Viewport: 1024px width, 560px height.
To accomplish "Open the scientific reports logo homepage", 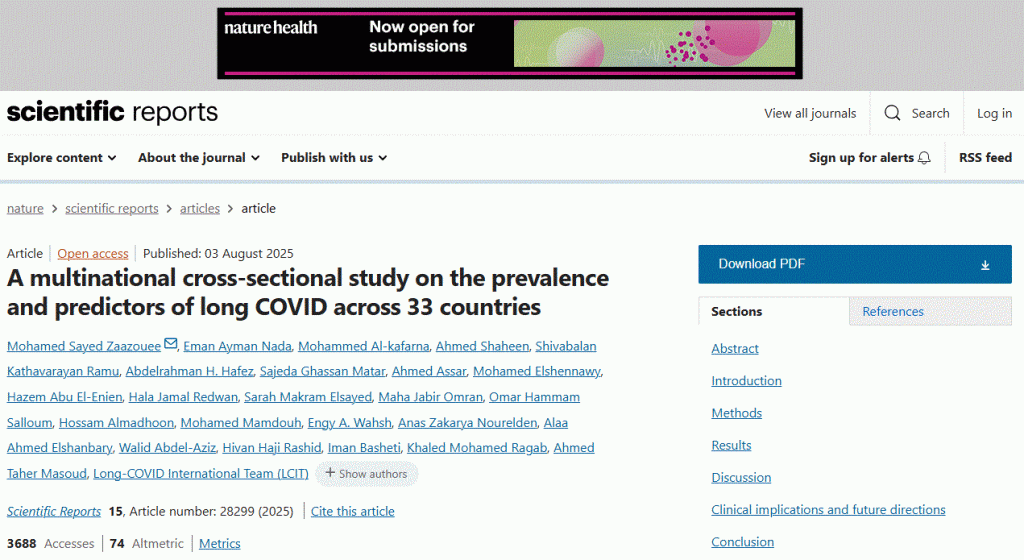I will point(112,112).
